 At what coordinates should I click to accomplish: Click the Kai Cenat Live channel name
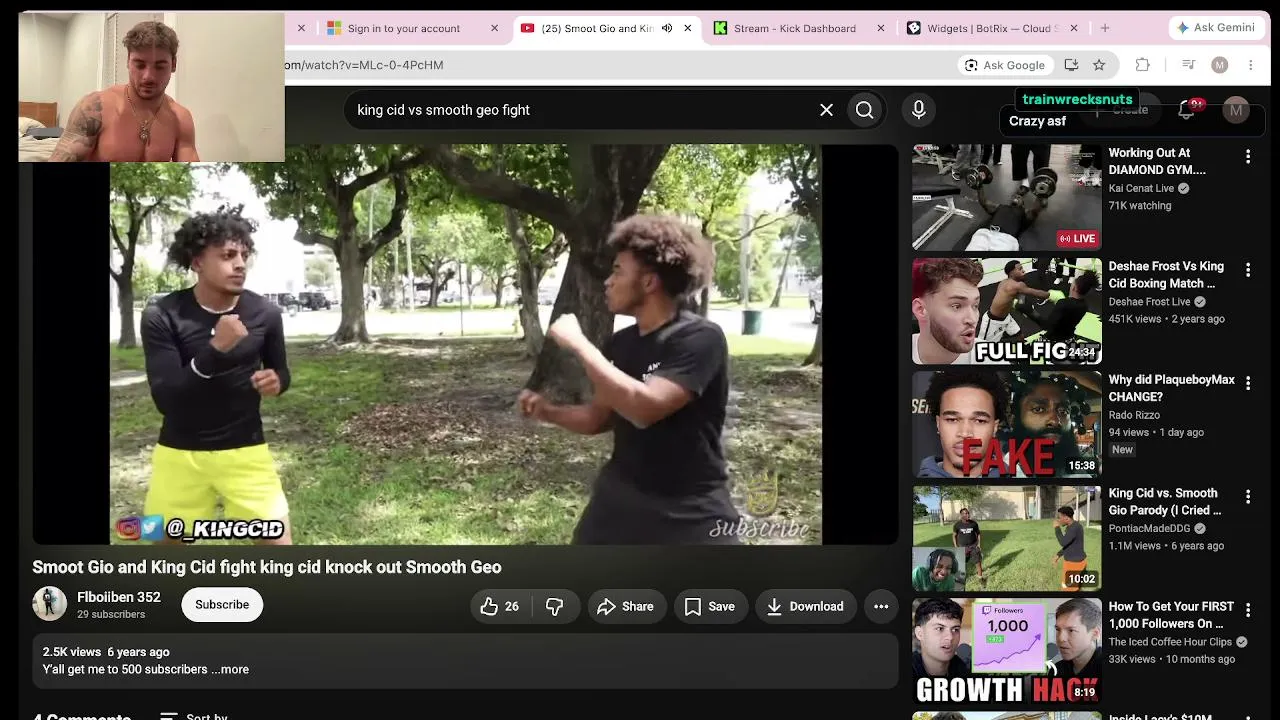(1141, 188)
